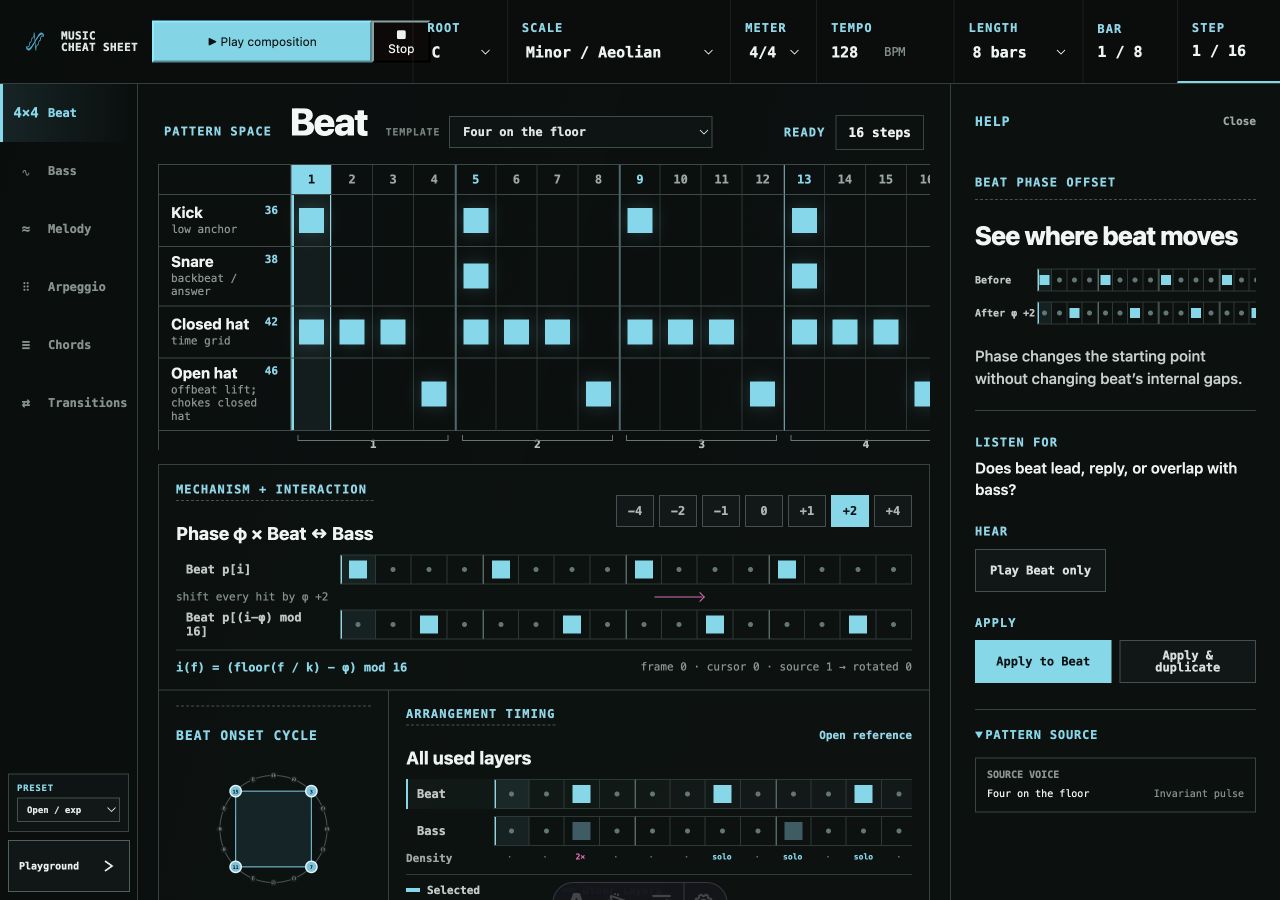Toggle Open hat hit on step 4
The width and height of the screenshot is (1280, 900).
pyautogui.click(x=434, y=394)
